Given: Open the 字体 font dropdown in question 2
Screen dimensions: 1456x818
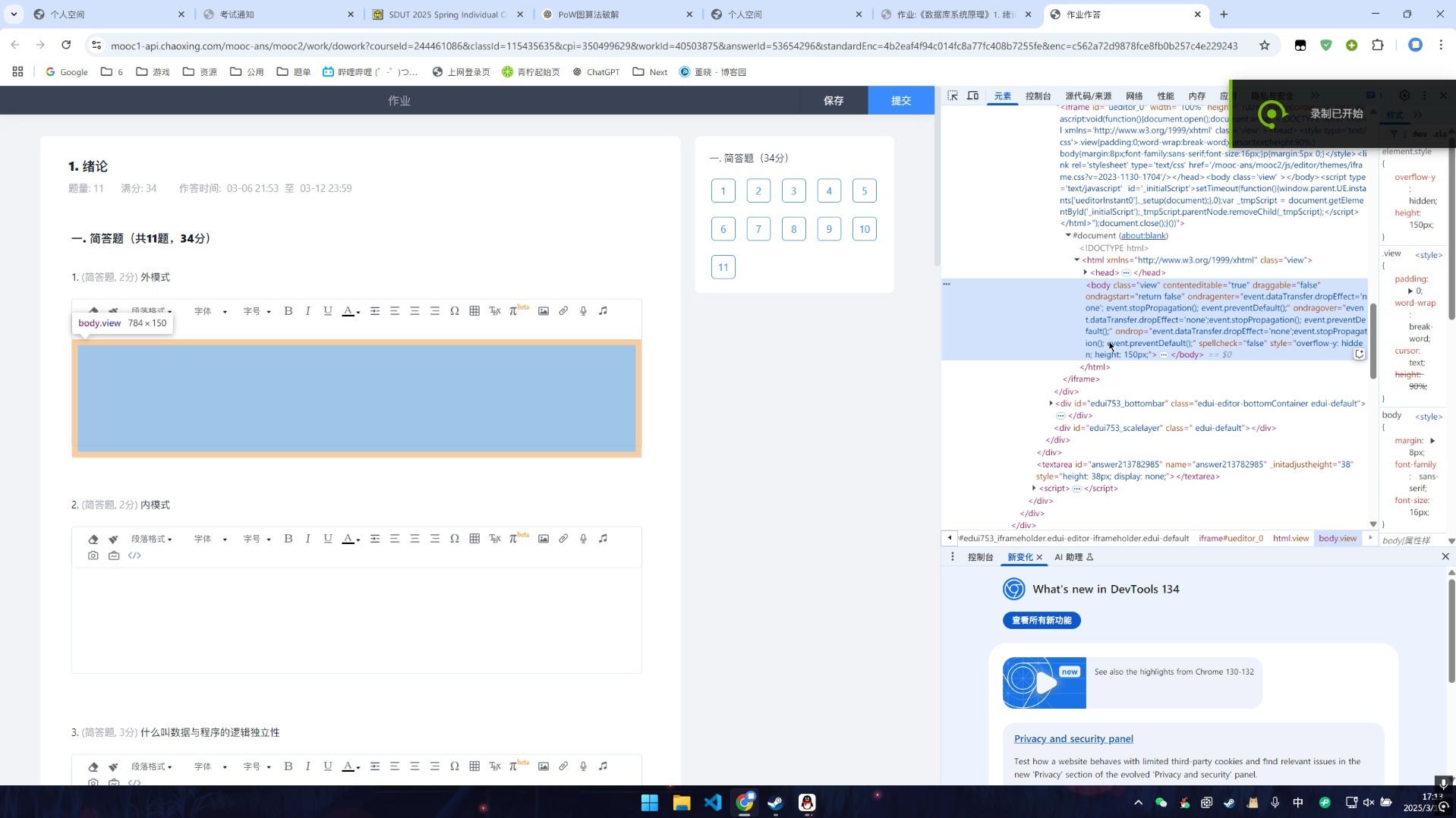Looking at the screenshot, I should click(210, 539).
